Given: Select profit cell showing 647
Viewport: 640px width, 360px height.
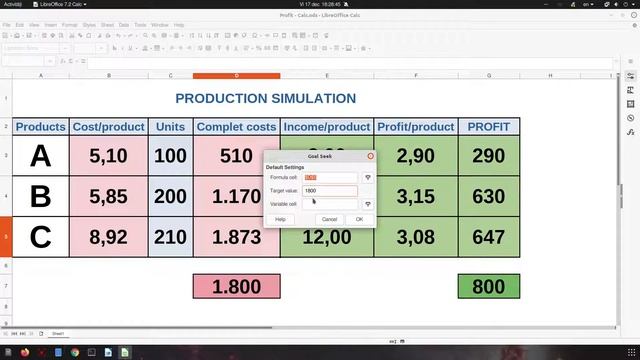Looking at the screenshot, I should pos(489,237).
